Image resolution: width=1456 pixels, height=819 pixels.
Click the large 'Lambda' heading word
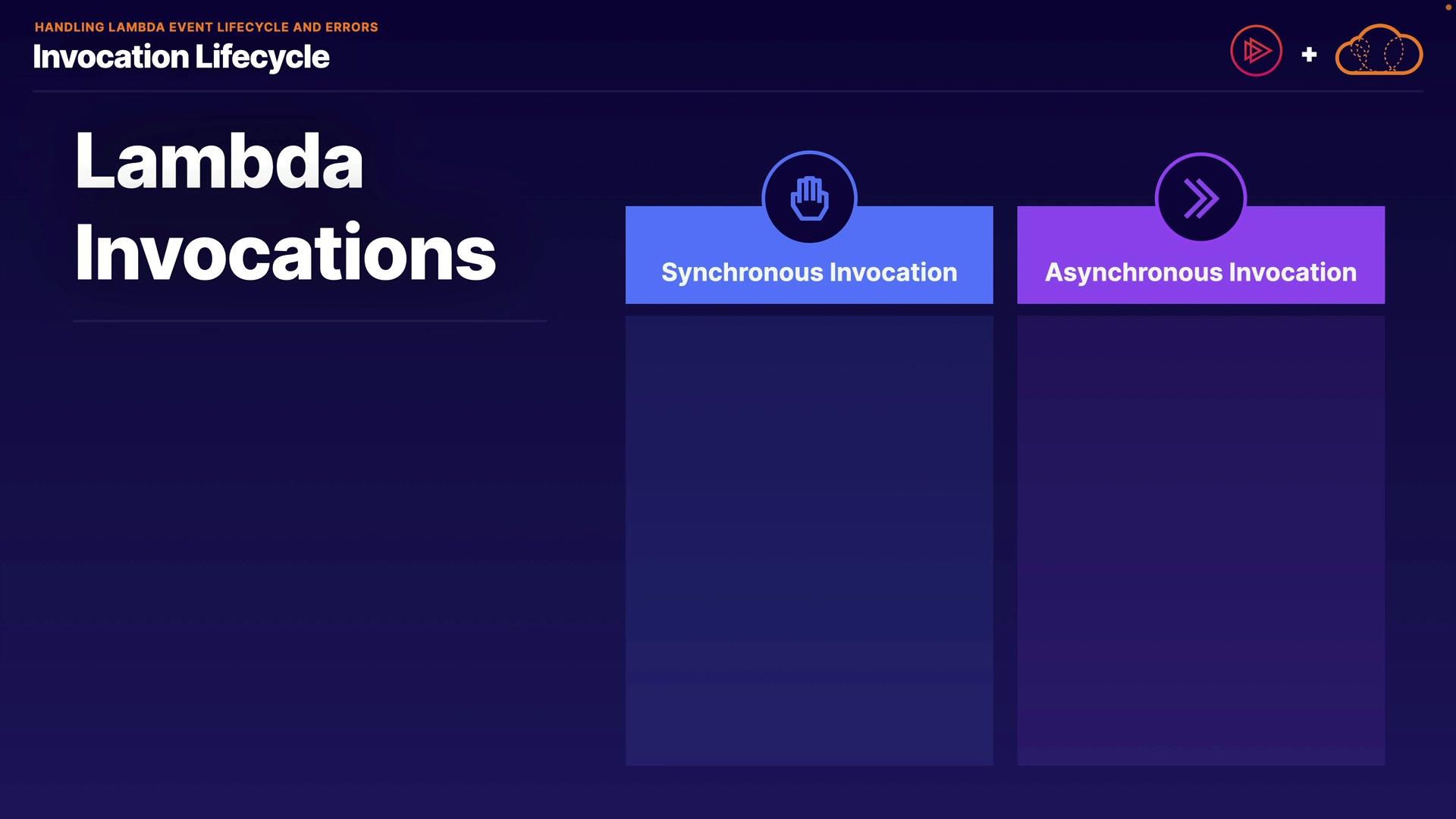tap(219, 161)
